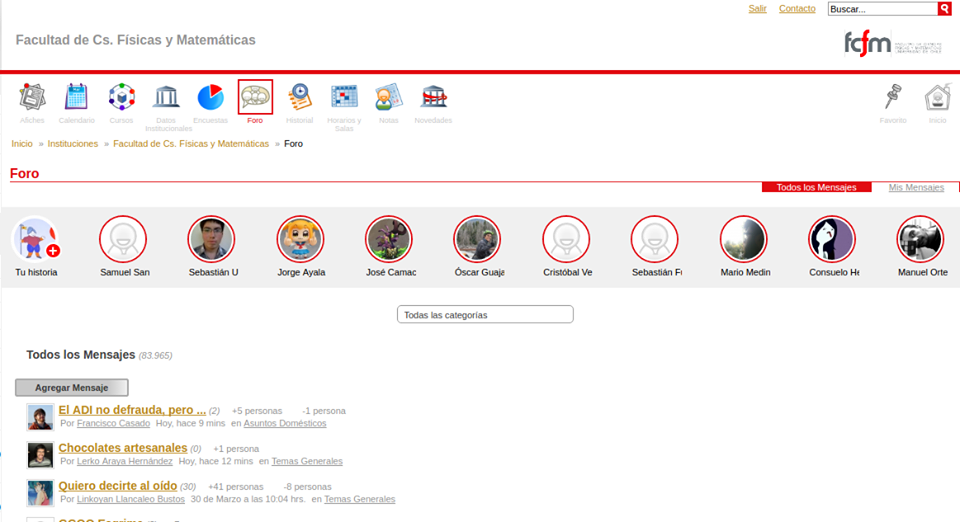The image size is (960, 522).
Task: Switch to the Mis Mensajes tab
Action: pyautogui.click(x=916, y=187)
